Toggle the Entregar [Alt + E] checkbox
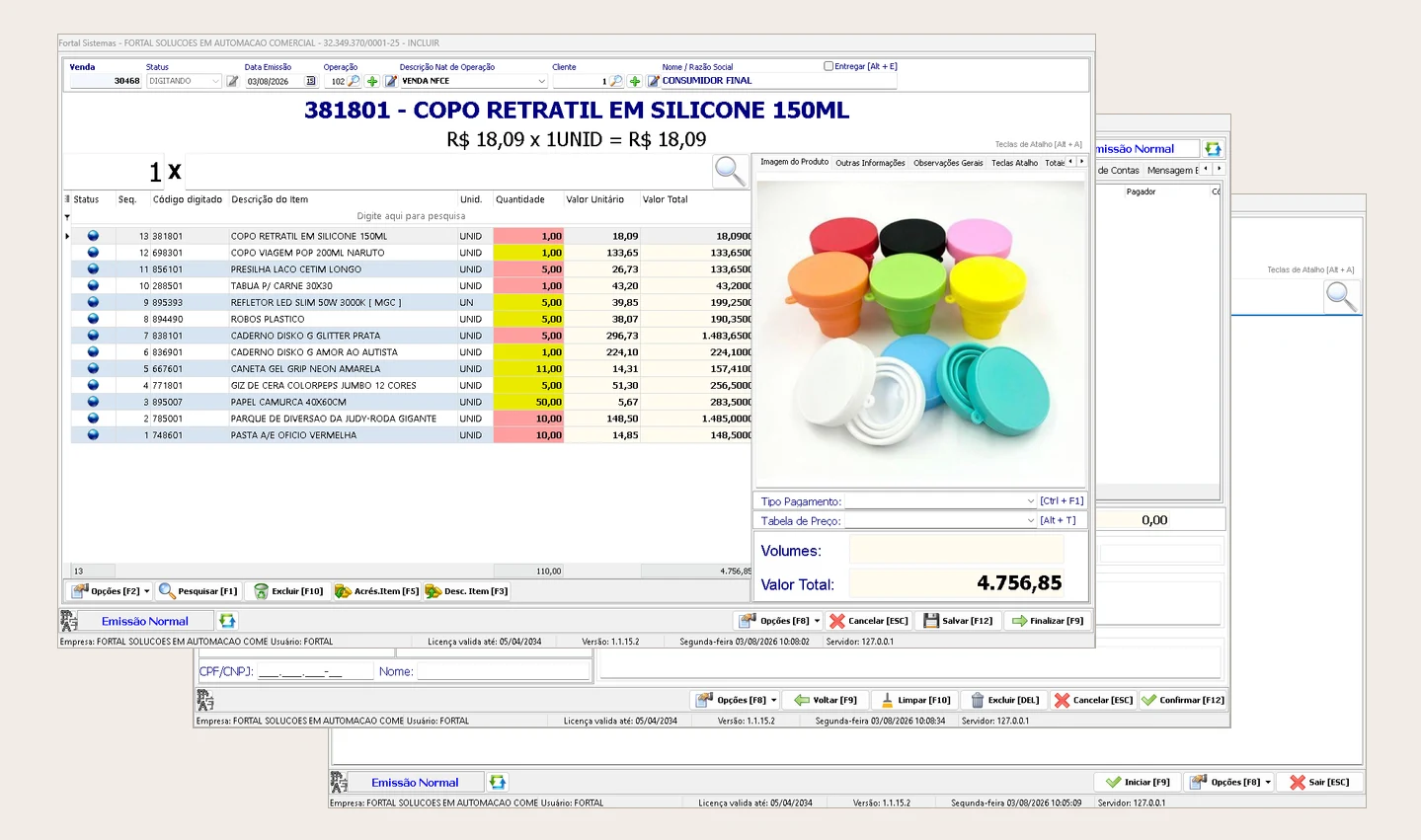1421x840 pixels. click(x=829, y=66)
